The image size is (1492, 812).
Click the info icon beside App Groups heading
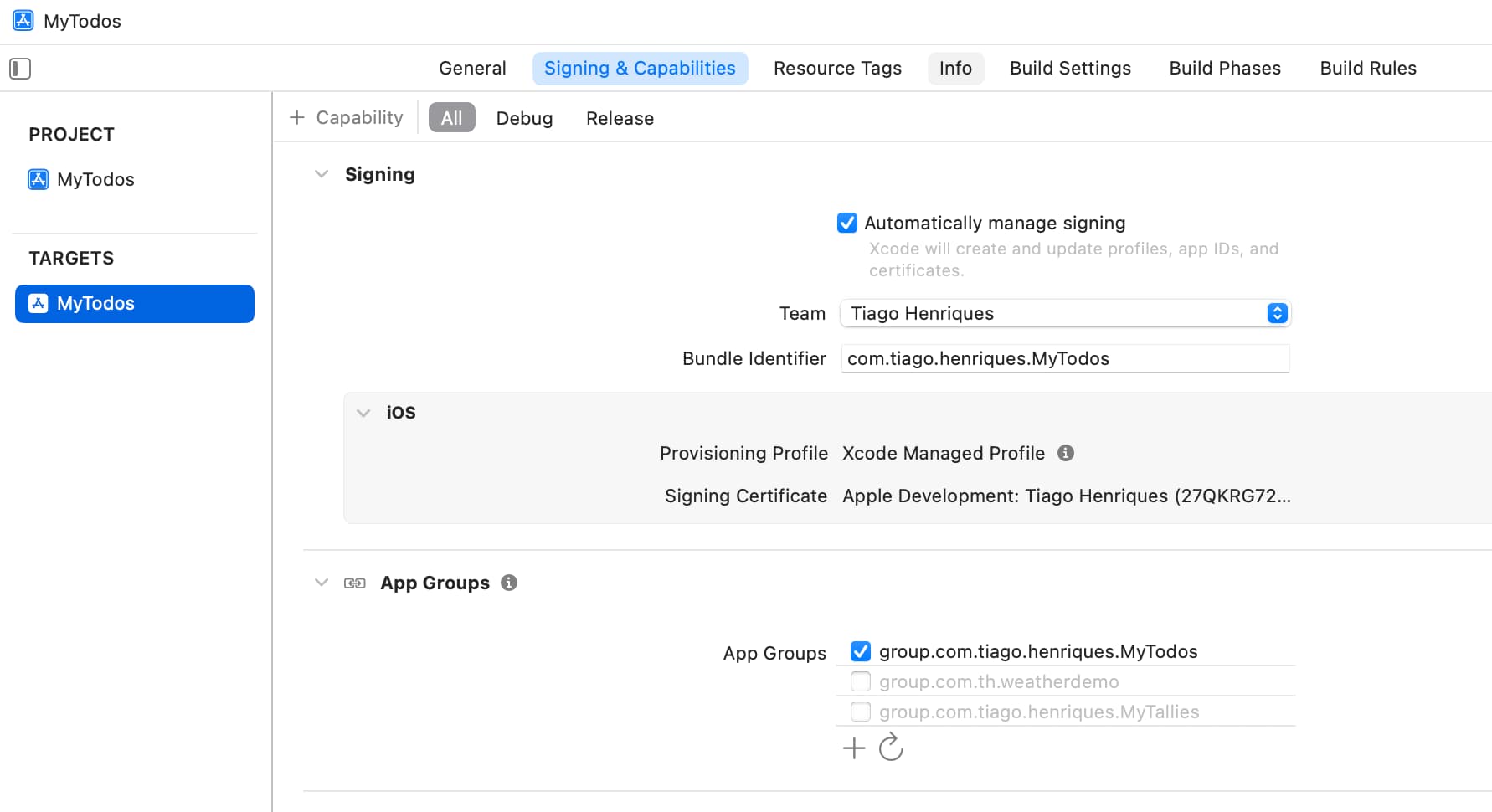tap(509, 583)
